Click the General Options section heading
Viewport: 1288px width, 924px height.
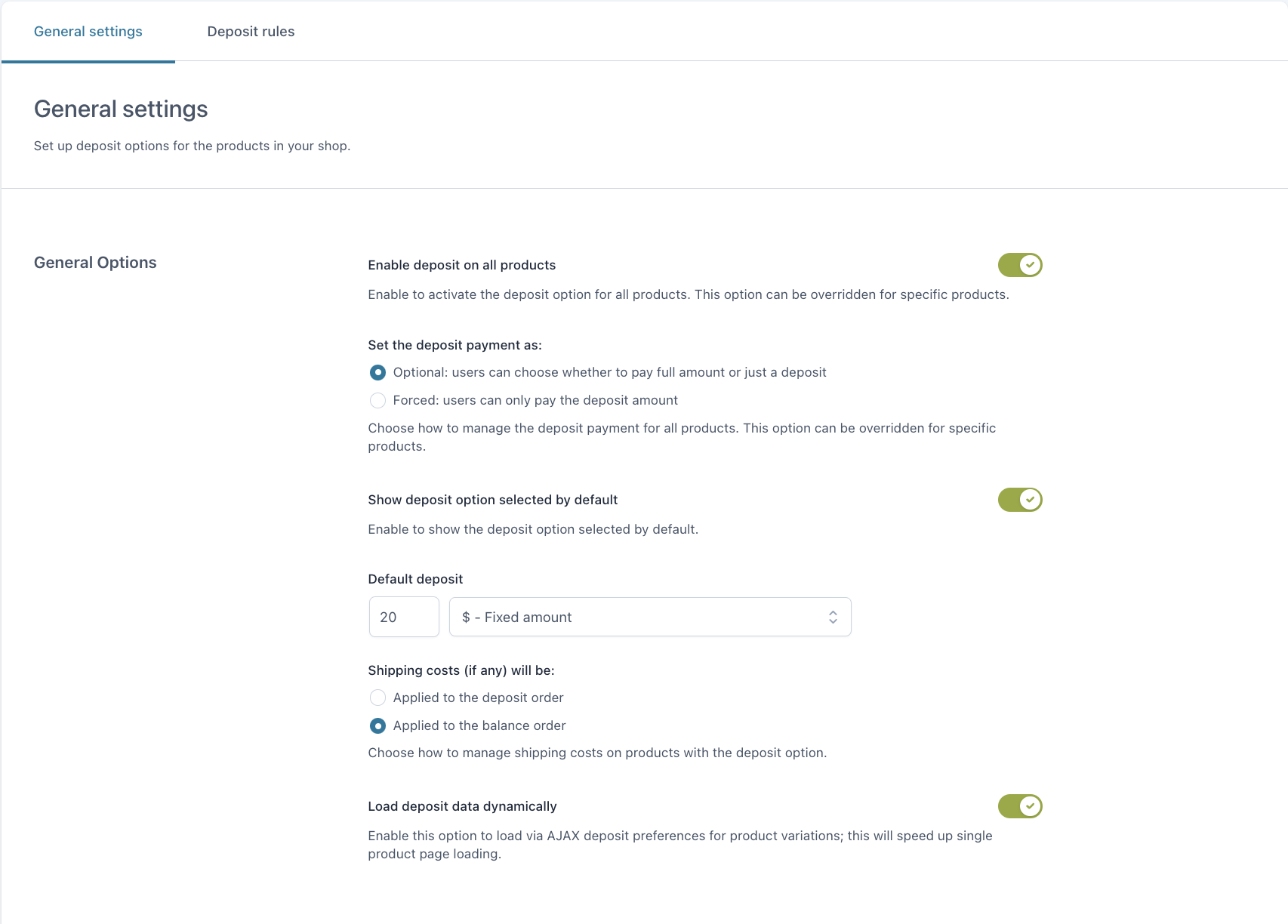click(x=95, y=263)
